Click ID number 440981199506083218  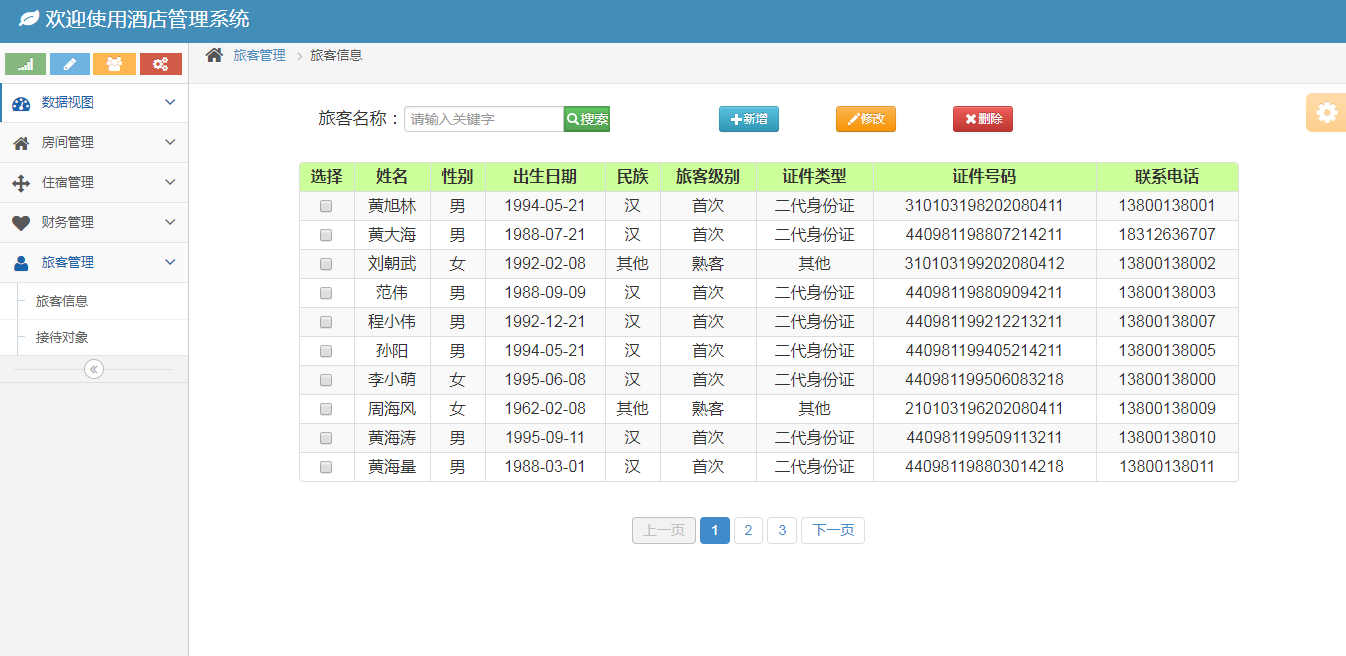tap(984, 380)
